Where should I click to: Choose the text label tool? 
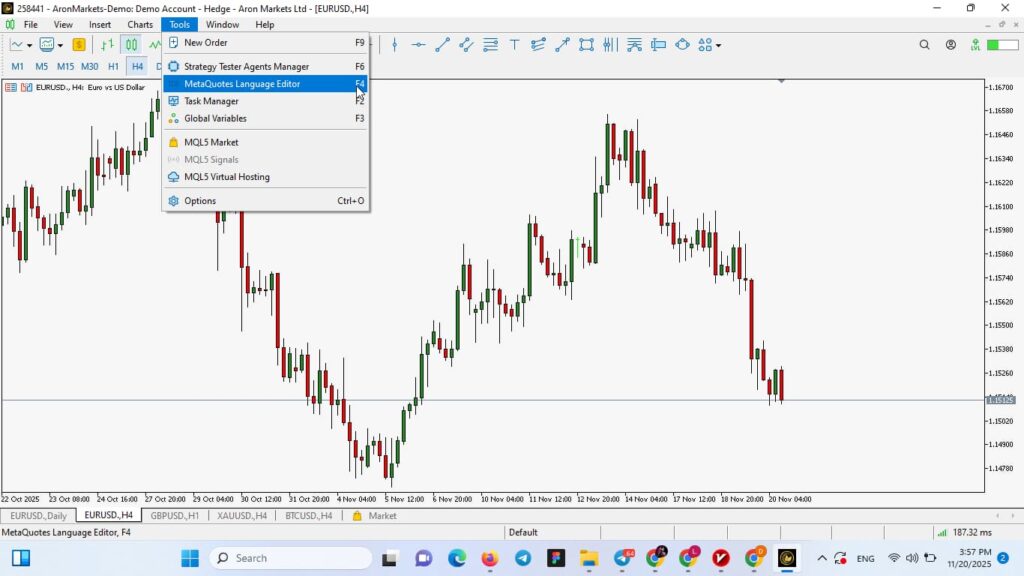pos(514,45)
